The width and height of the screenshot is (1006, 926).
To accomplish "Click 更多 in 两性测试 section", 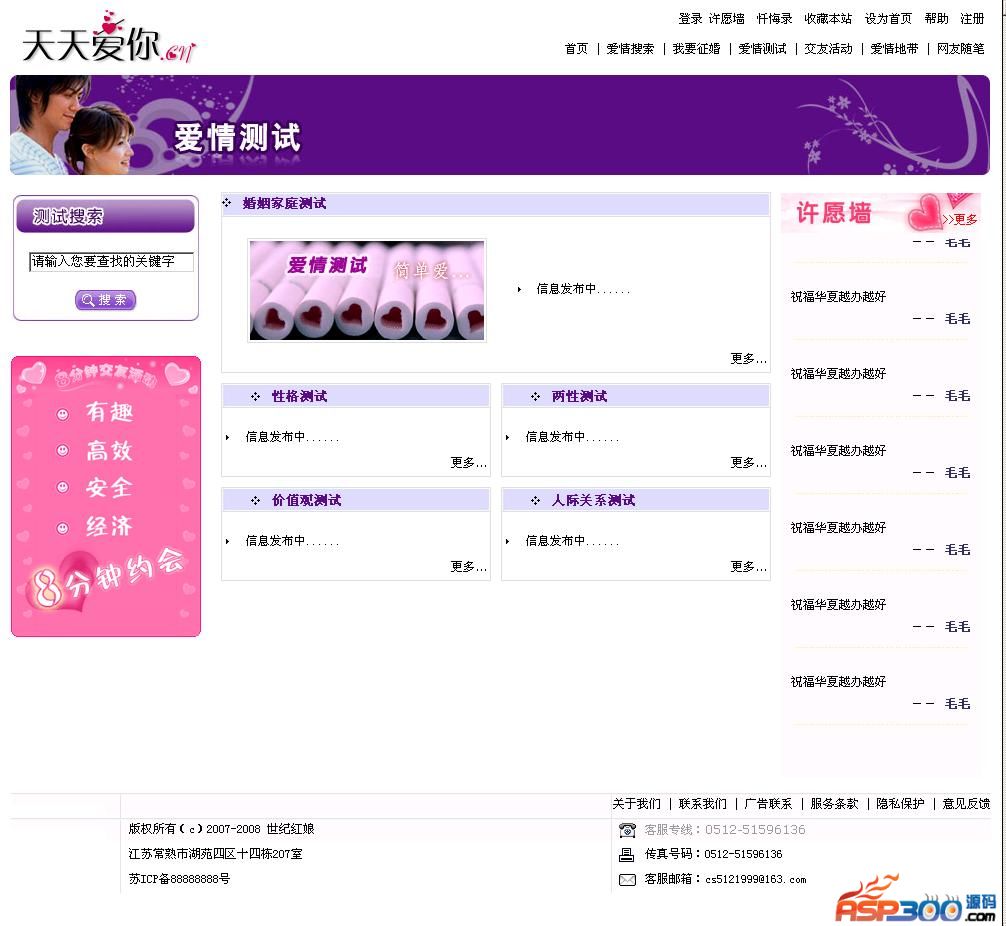I will click(x=748, y=463).
